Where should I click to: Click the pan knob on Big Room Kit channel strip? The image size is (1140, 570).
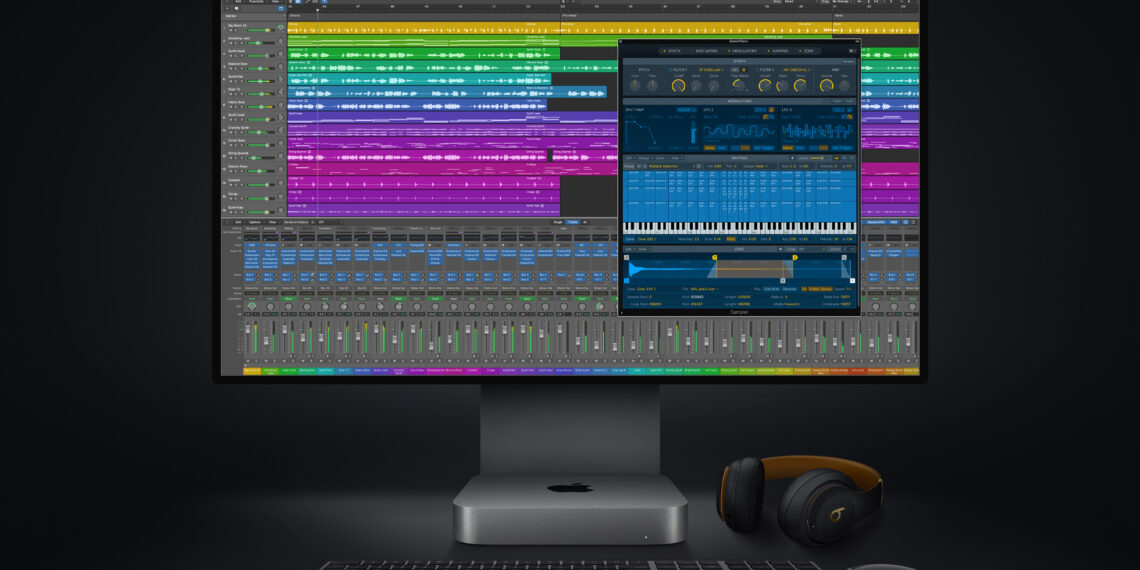(x=251, y=306)
